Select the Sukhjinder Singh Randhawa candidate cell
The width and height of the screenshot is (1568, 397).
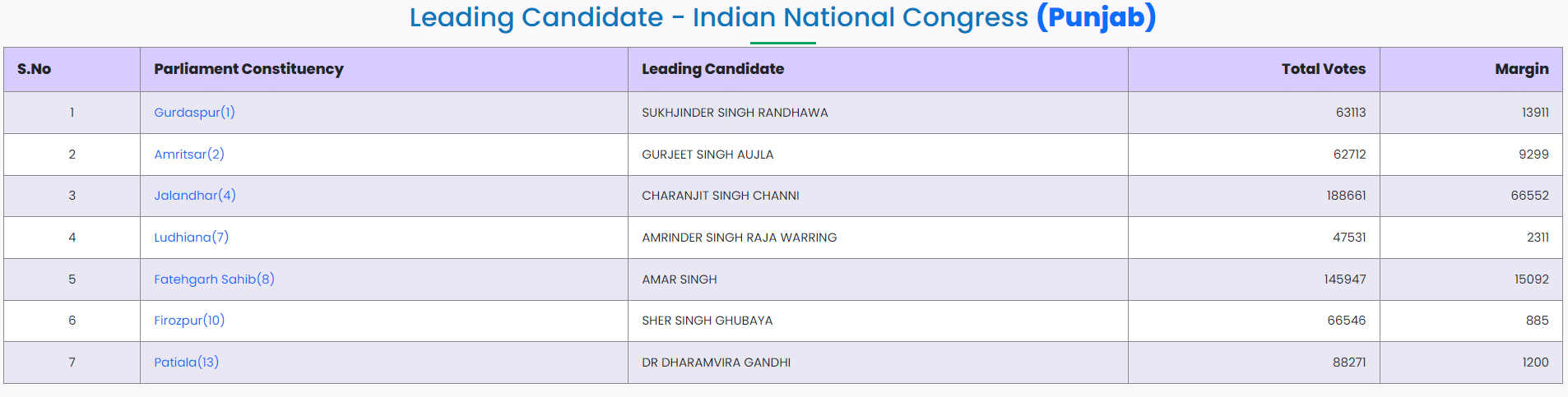(x=735, y=113)
